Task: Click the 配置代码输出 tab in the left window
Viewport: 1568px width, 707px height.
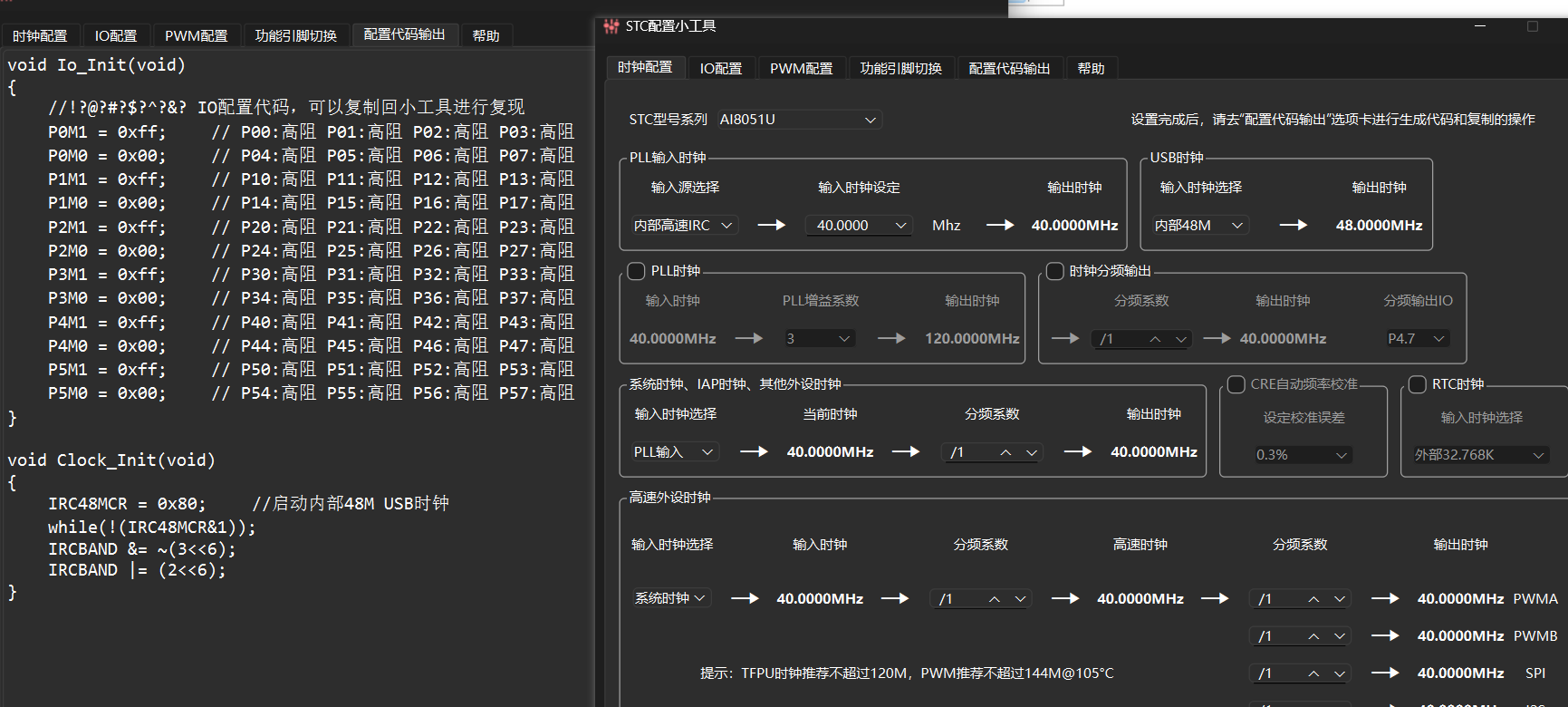Action: [x=405, y=34]
